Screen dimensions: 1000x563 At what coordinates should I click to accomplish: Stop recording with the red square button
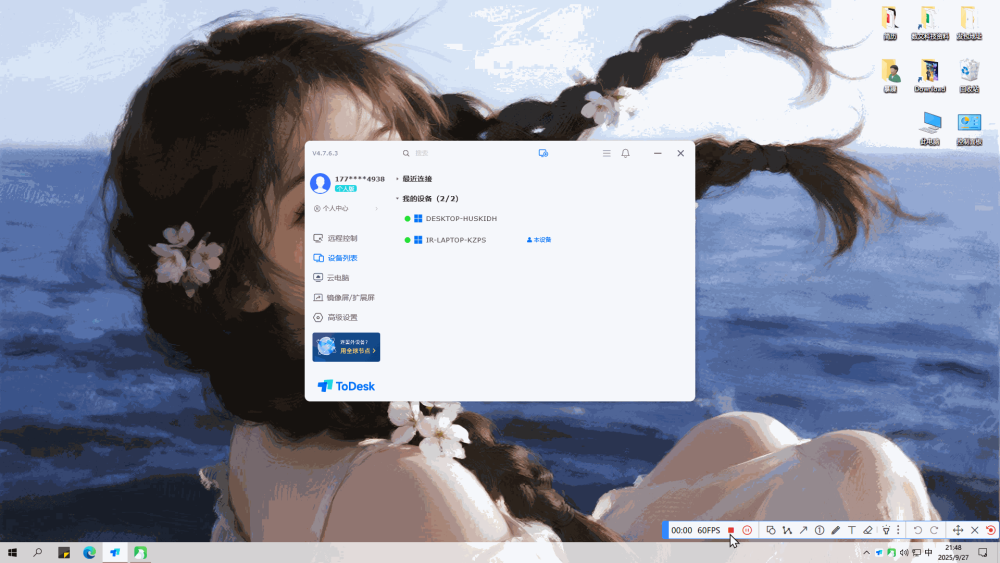coord(731,530)
